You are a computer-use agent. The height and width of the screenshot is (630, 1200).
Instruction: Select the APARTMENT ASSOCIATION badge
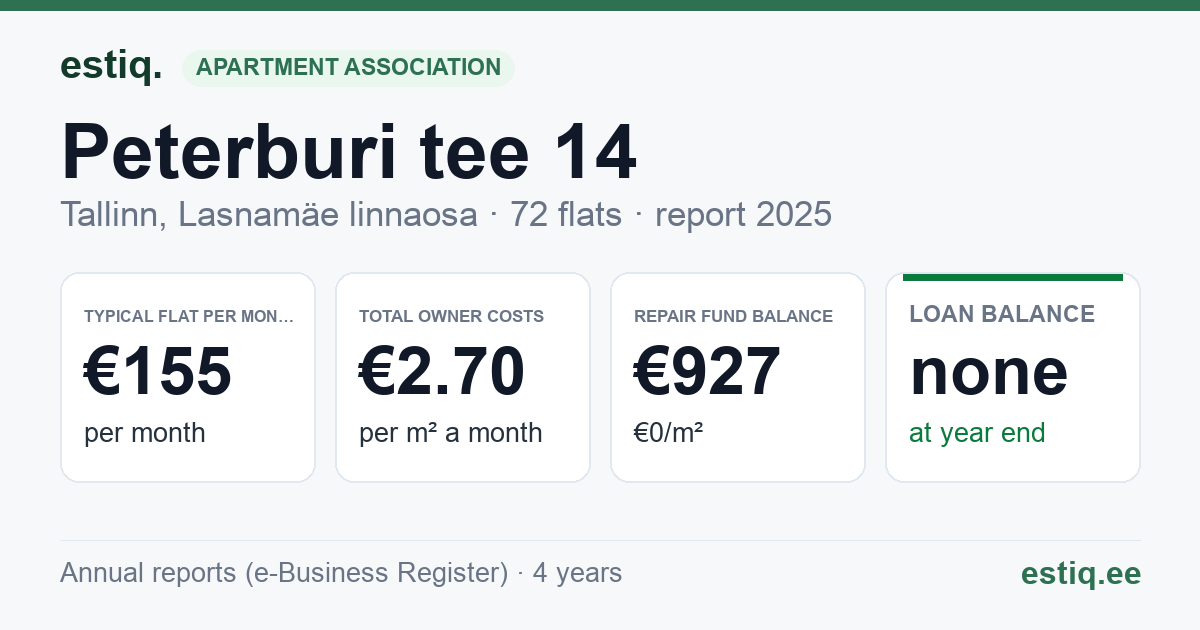click(348, 68)
